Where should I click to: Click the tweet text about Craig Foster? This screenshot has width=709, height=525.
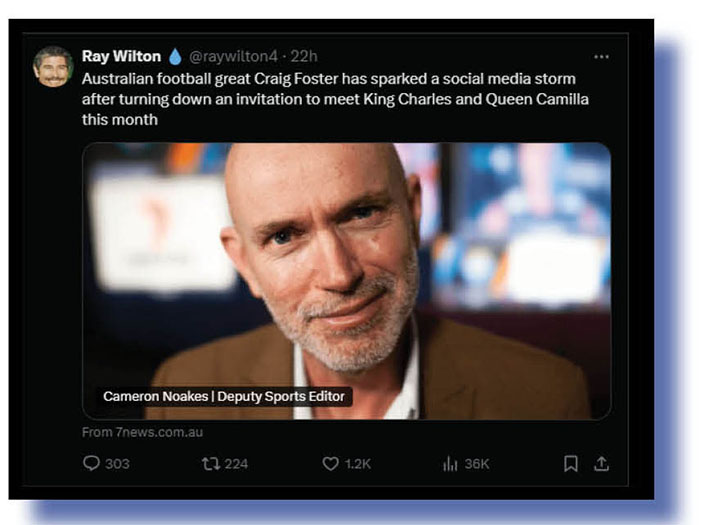coord(328,98)
